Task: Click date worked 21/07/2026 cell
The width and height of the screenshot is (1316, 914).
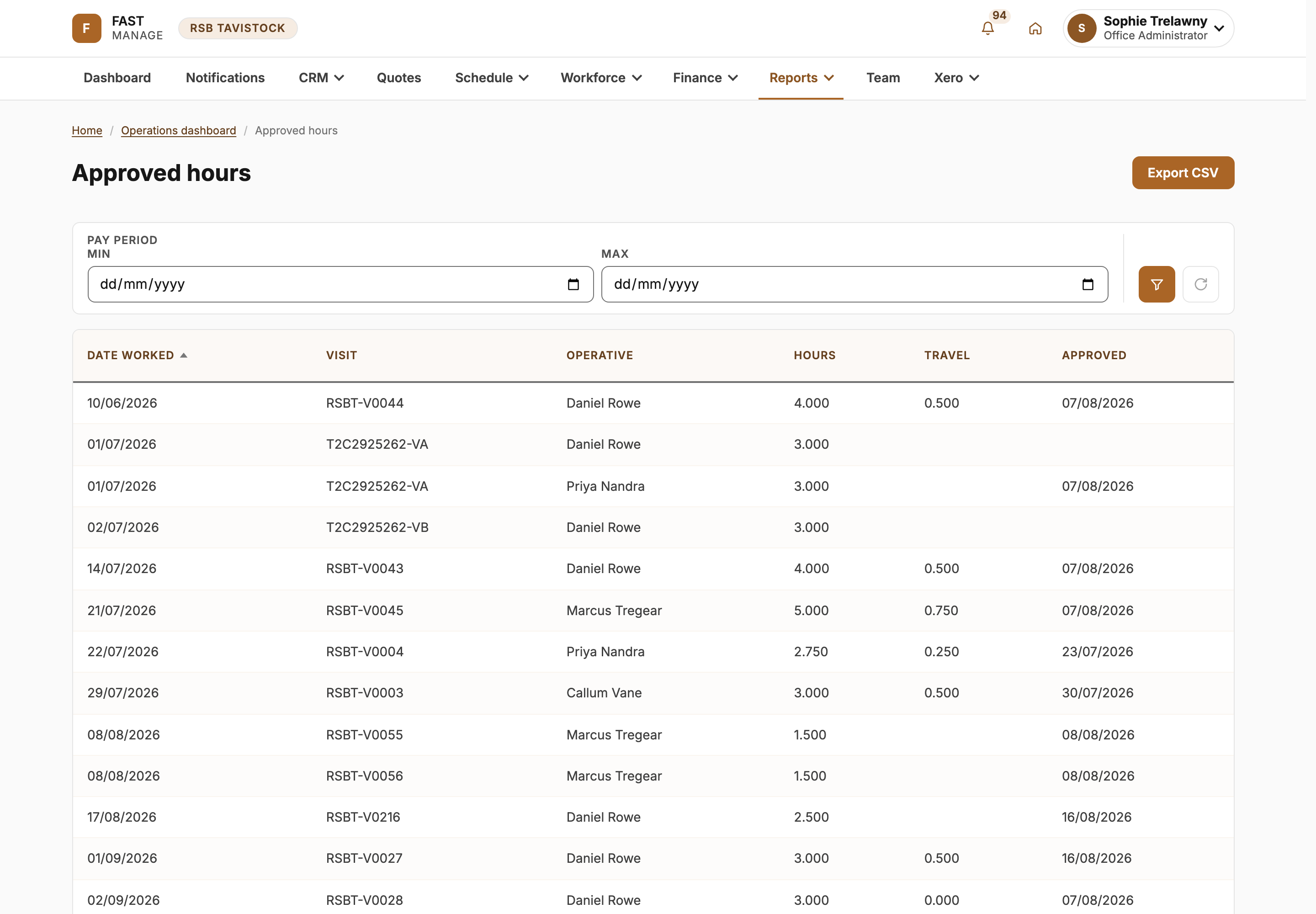Action: coord(122,611)
